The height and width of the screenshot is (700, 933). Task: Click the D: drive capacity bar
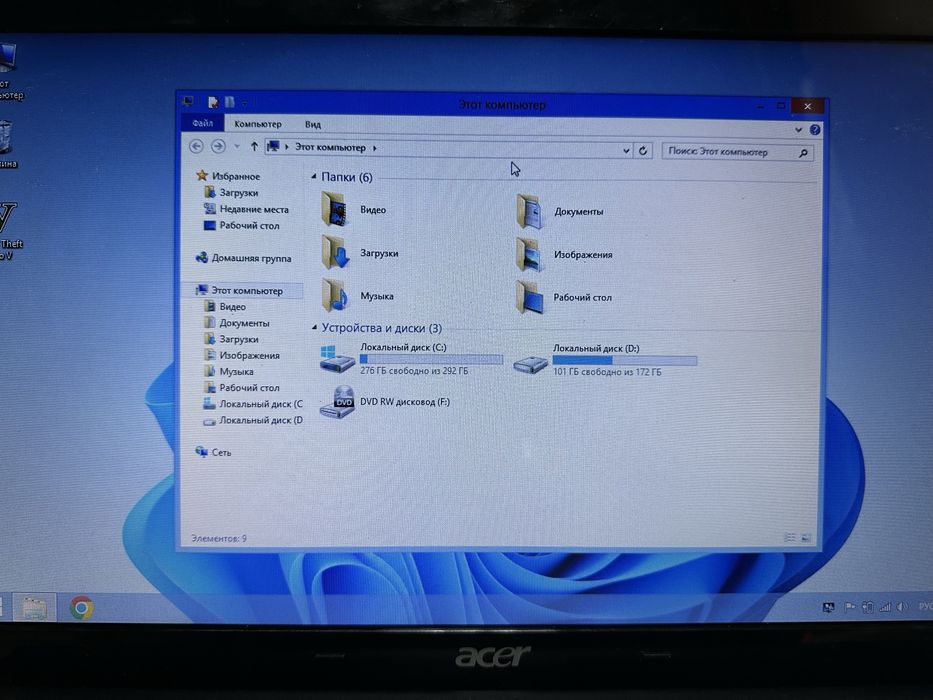click(625, 360)
